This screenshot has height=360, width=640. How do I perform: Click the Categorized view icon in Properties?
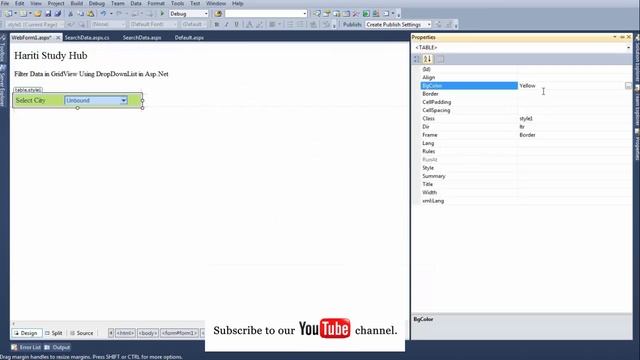click(x=417, y=59)
